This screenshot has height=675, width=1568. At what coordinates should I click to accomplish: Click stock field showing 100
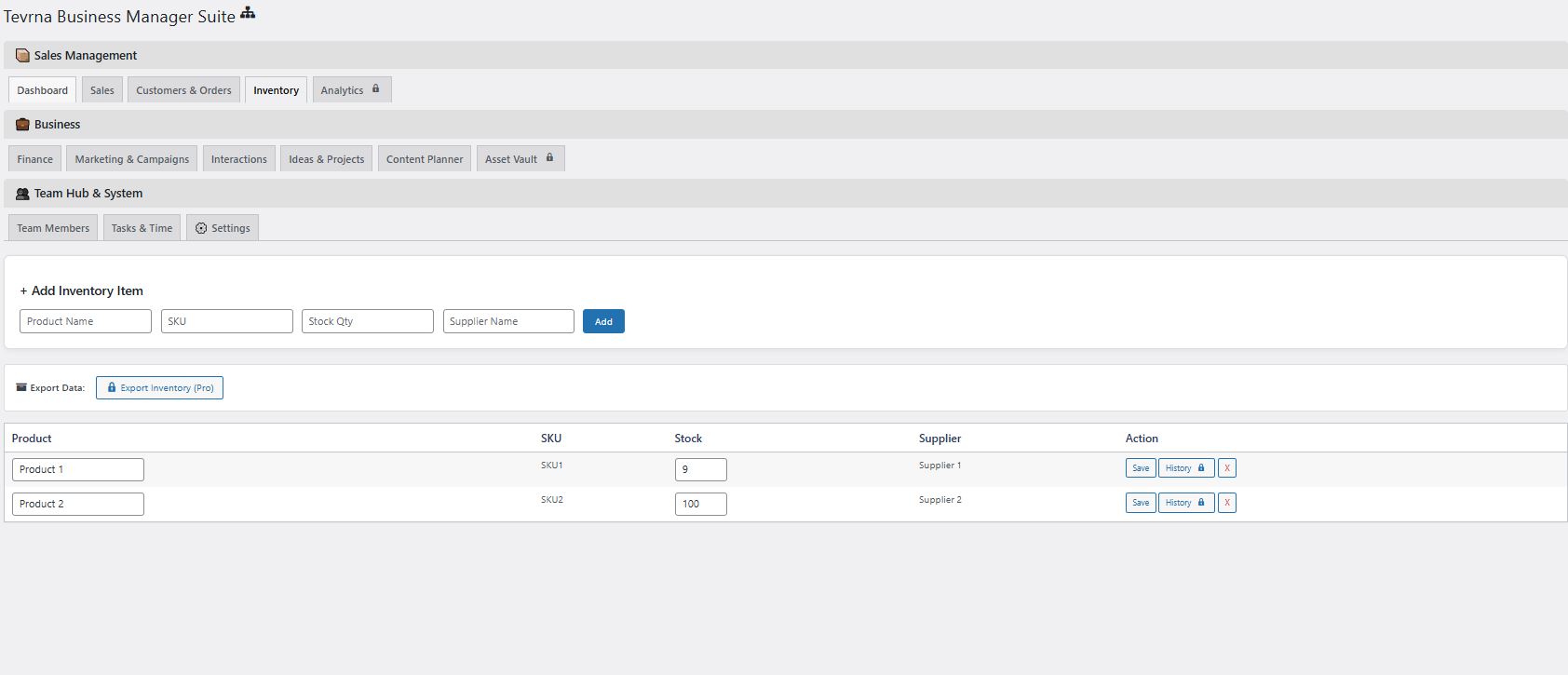click(x=701, y=504)
